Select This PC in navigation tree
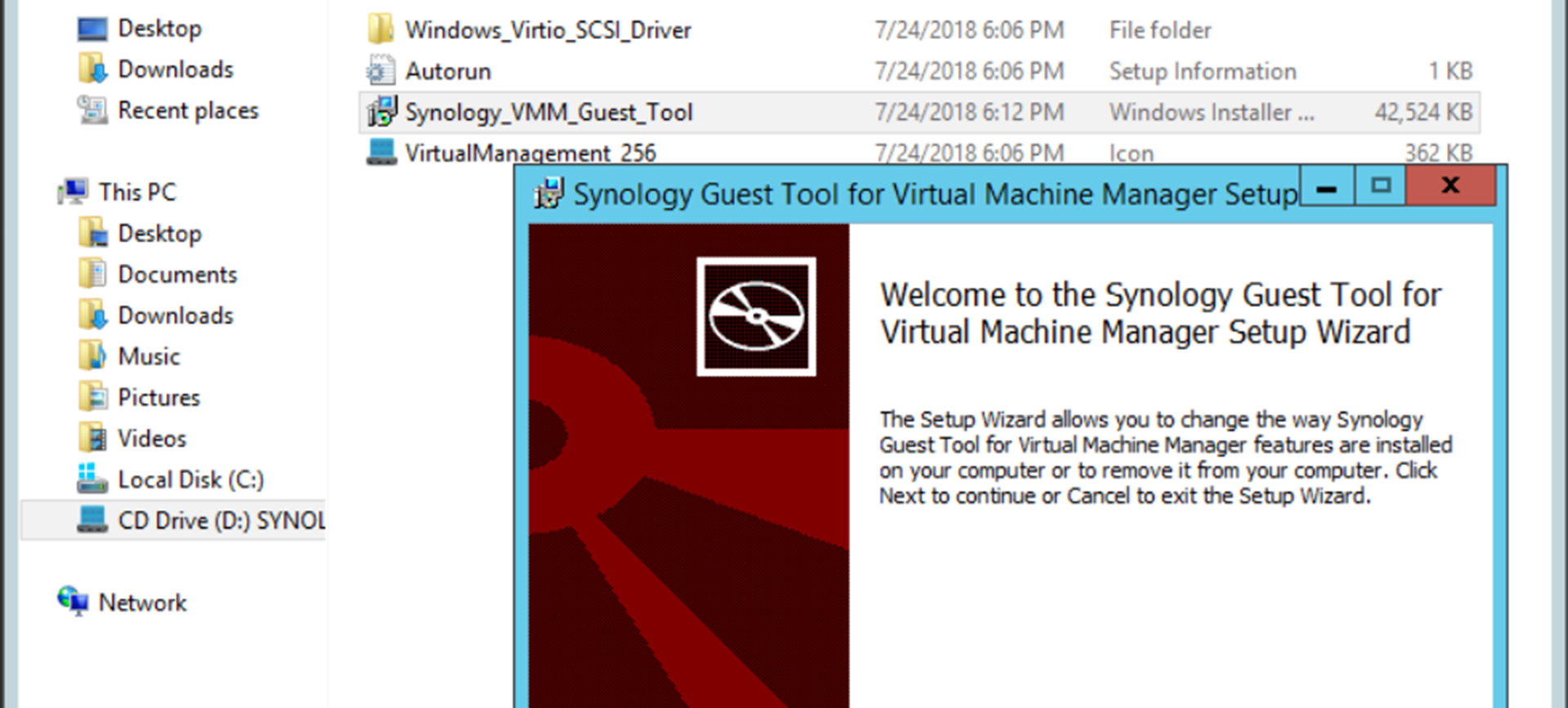 click(137, 192)
